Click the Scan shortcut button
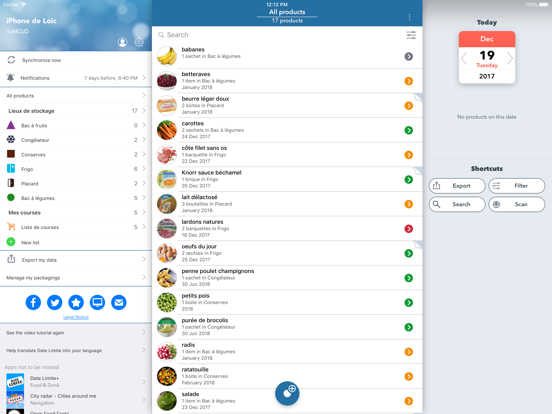The height and width of the screenshot is (414, 552). pyautogui.click(x=517, y=204)
